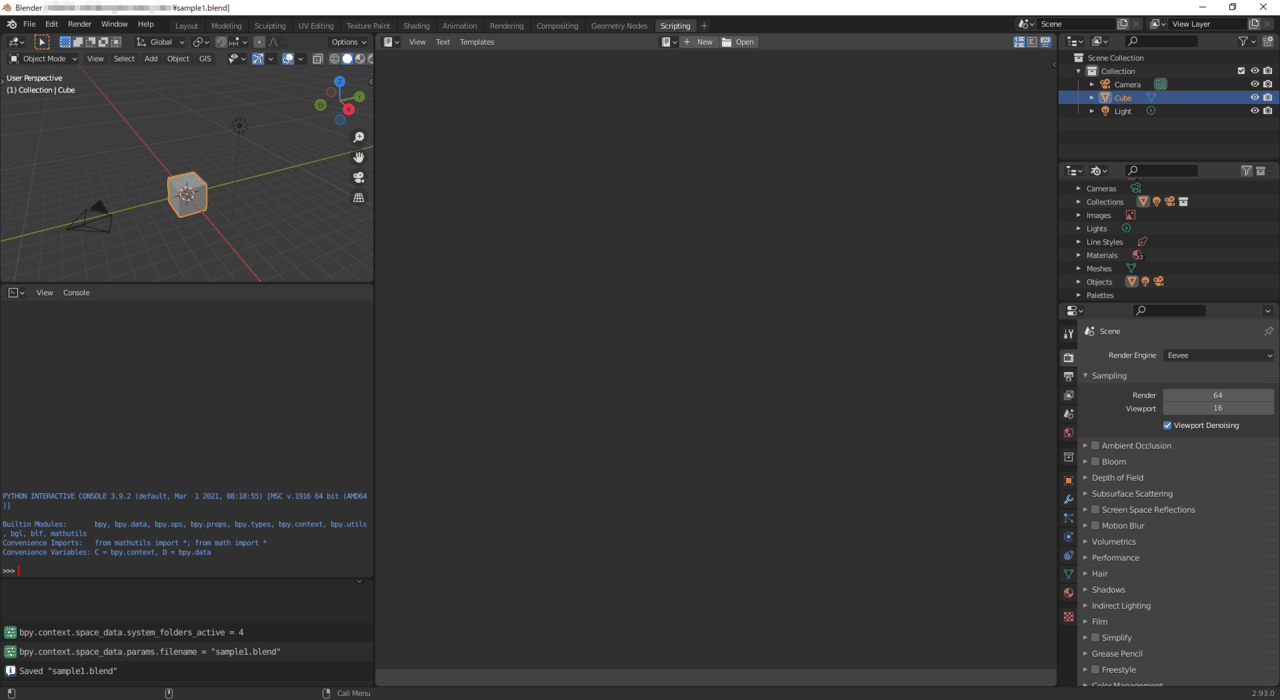
Task: Expand the Materials row in data browser
Action: pyautogui.click(x=1078, y=255)
